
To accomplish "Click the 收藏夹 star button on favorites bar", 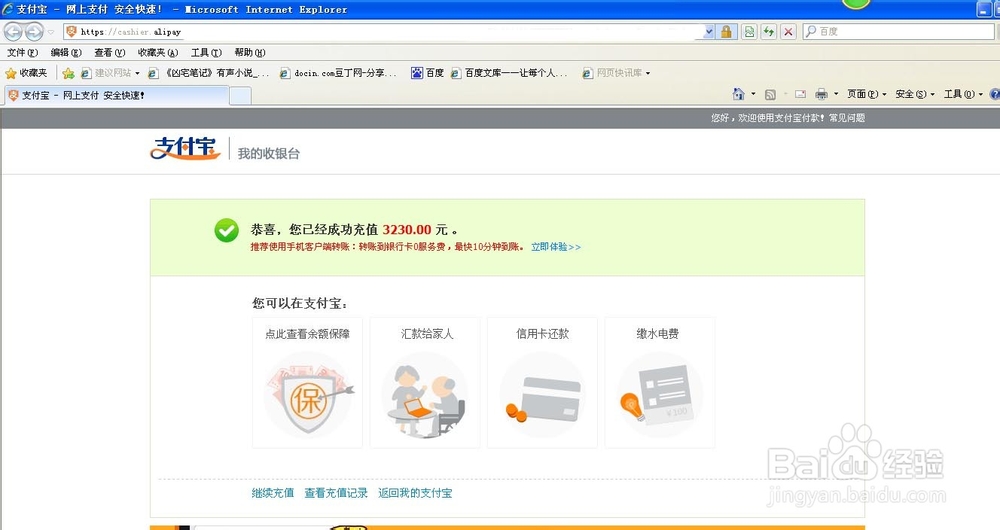I will point(26,73).
